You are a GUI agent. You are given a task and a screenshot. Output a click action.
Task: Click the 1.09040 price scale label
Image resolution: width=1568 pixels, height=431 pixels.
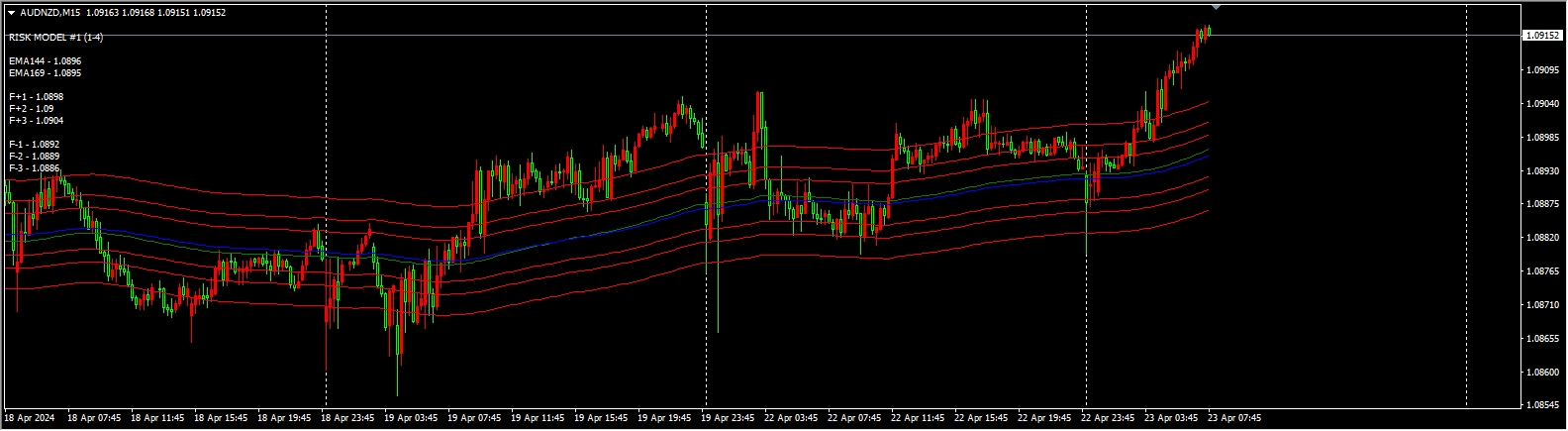click(1543, 104)
